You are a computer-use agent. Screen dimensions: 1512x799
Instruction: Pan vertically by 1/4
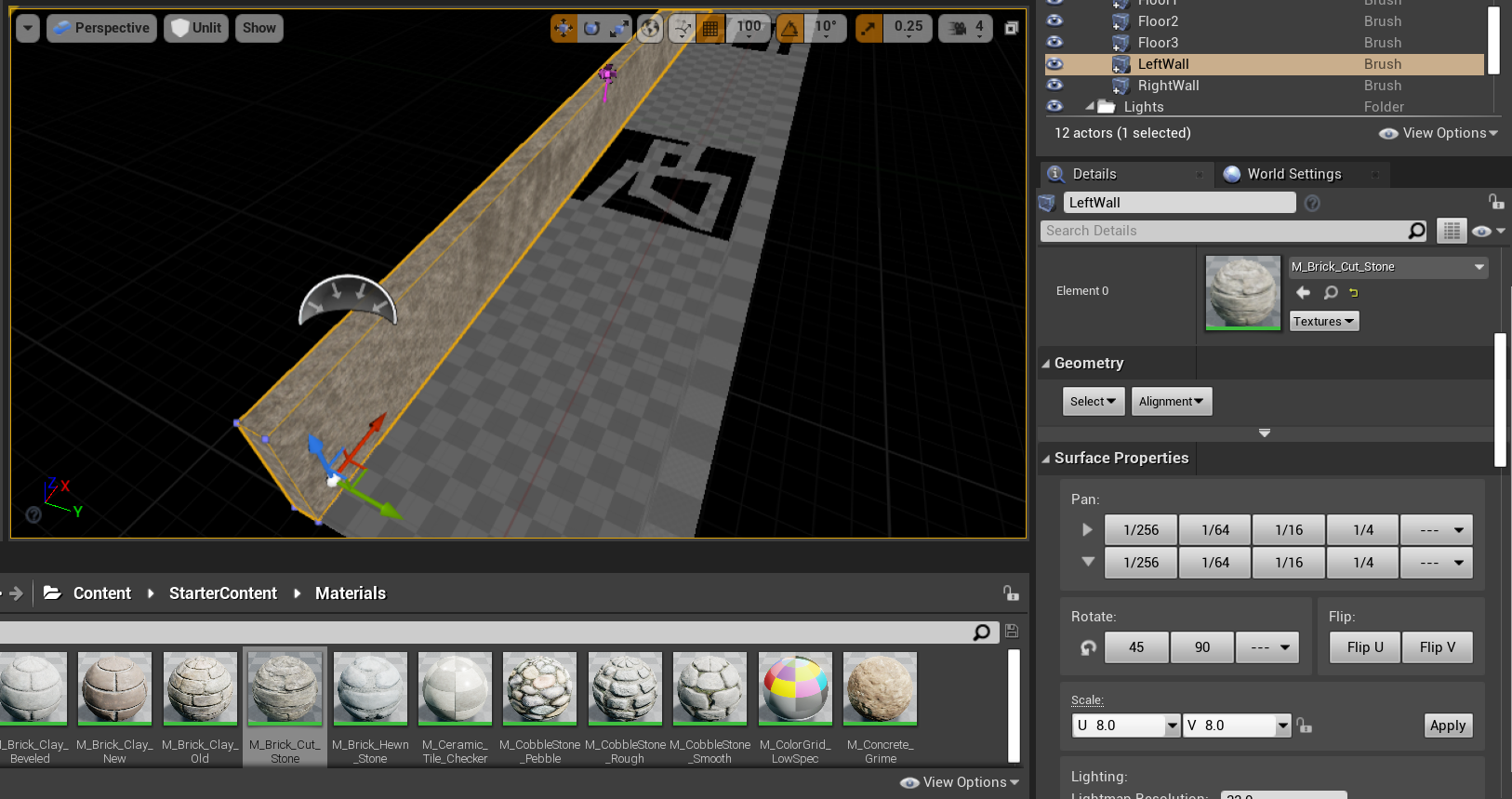[x=1363, y=563]
